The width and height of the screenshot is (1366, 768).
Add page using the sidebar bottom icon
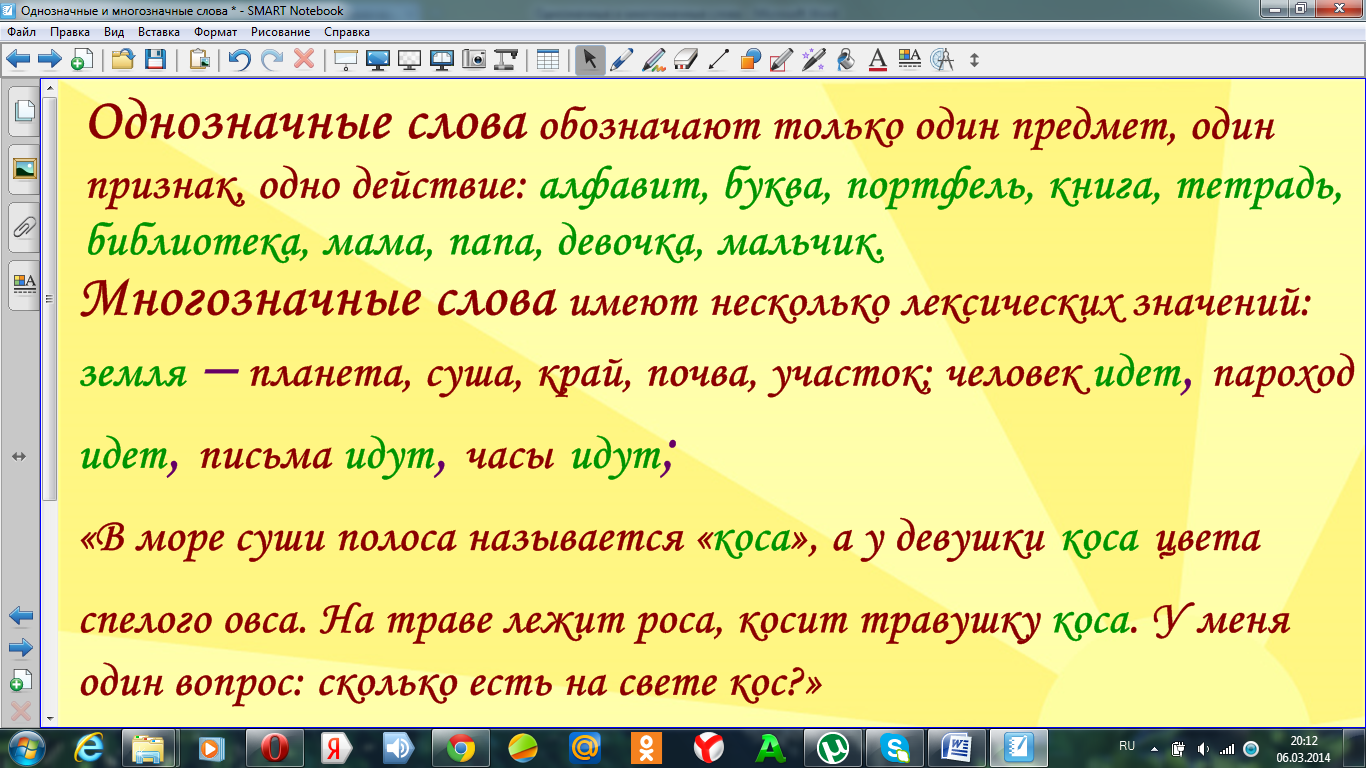pyautogui.click(x=21, y=681)
